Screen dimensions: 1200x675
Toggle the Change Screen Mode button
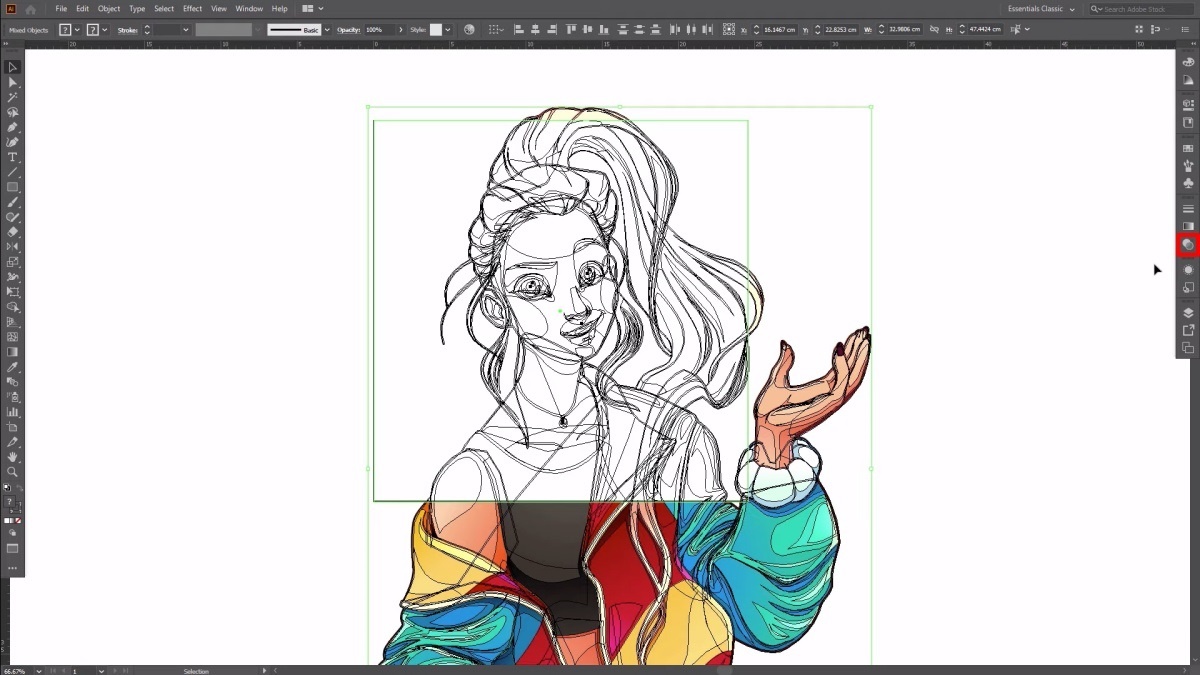point(13,548)
